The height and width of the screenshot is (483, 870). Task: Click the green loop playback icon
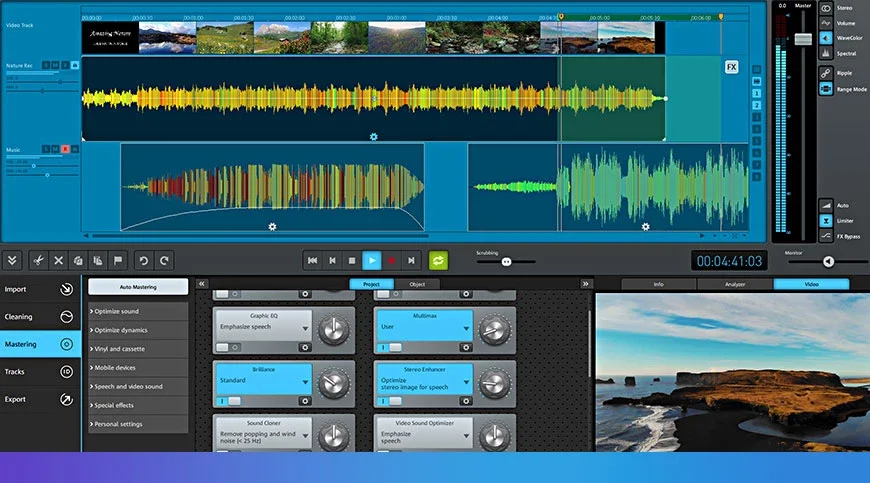coord(438,260)
